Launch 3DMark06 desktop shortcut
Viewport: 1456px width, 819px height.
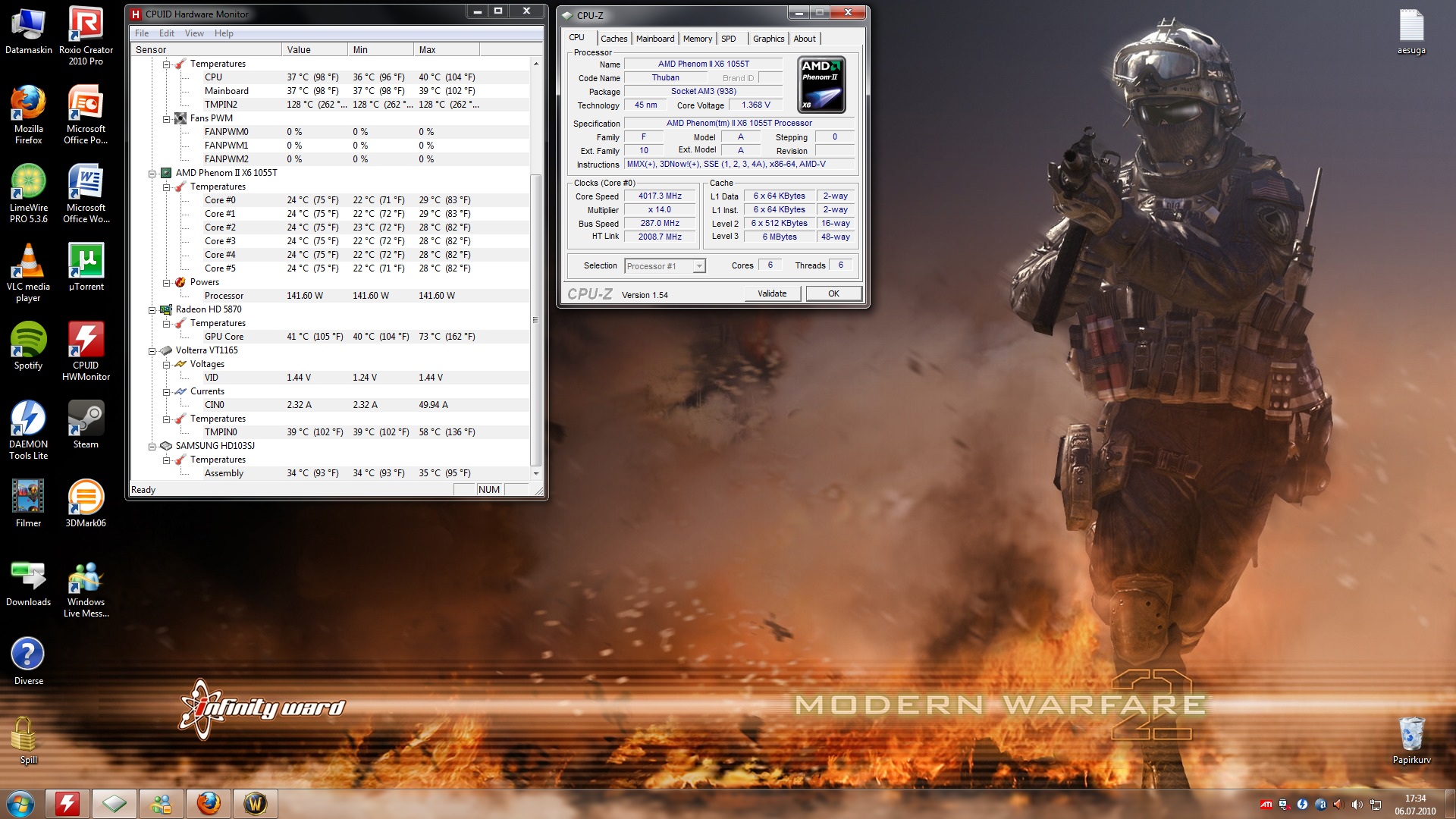(86, 504)
